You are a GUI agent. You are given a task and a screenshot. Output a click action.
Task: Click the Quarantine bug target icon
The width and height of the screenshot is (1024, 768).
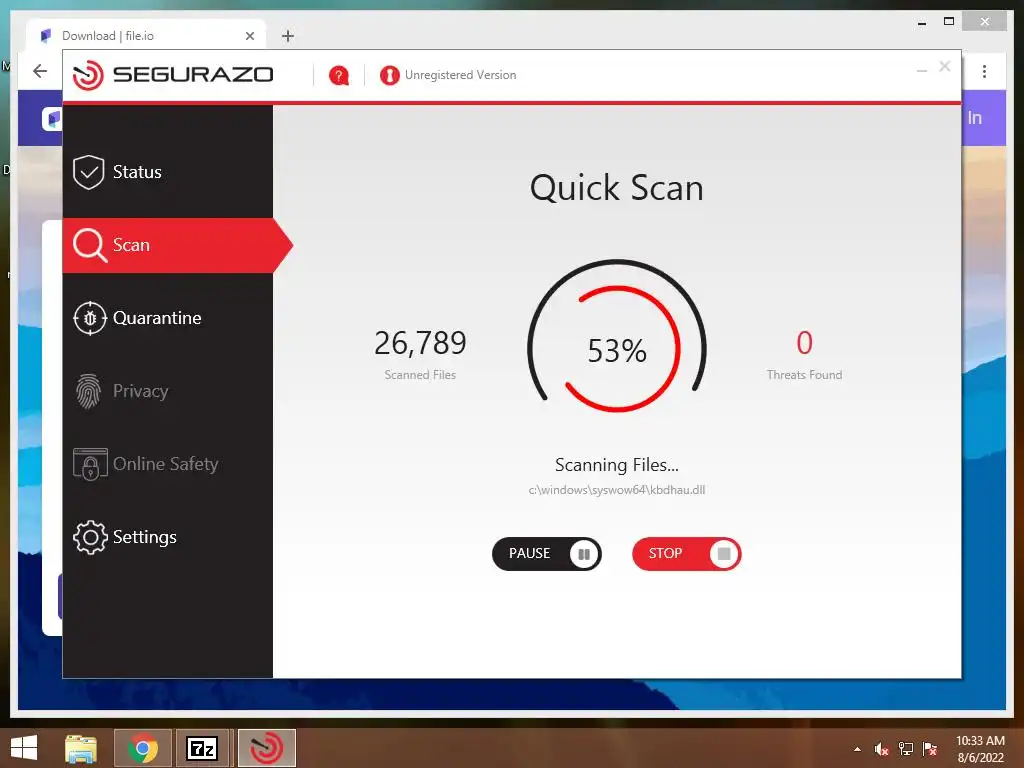point(89,318)
